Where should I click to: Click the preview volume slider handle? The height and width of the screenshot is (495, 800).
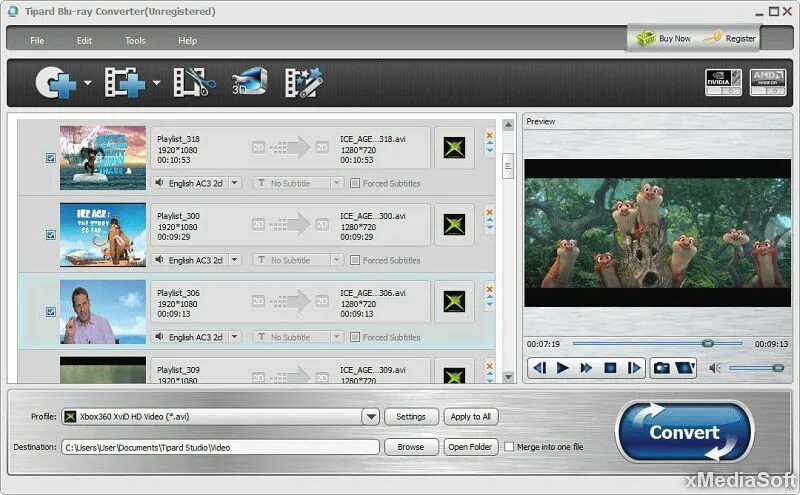[x=778, y=367]
